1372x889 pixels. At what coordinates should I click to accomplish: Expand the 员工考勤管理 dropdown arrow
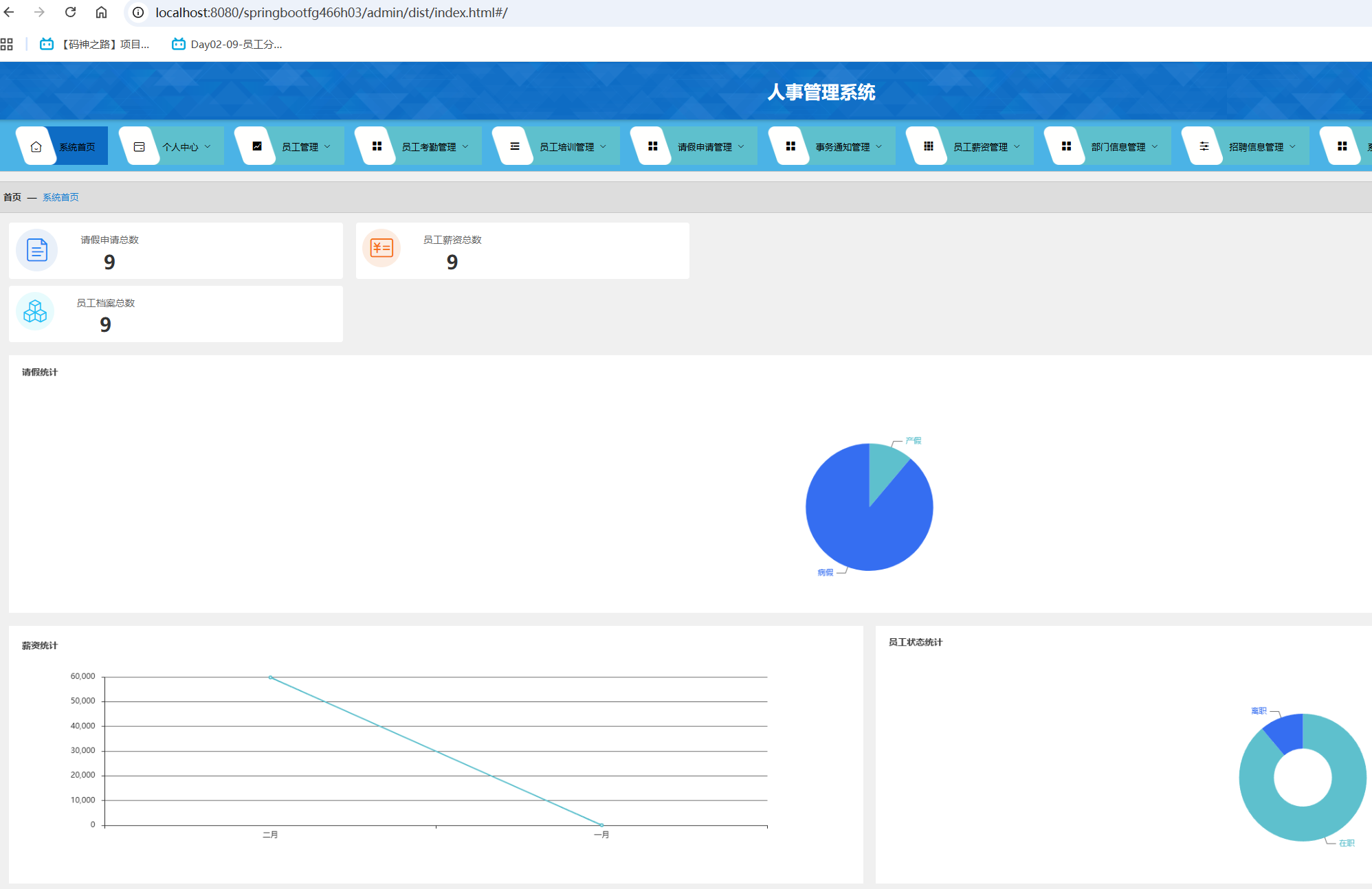(466, 146)
